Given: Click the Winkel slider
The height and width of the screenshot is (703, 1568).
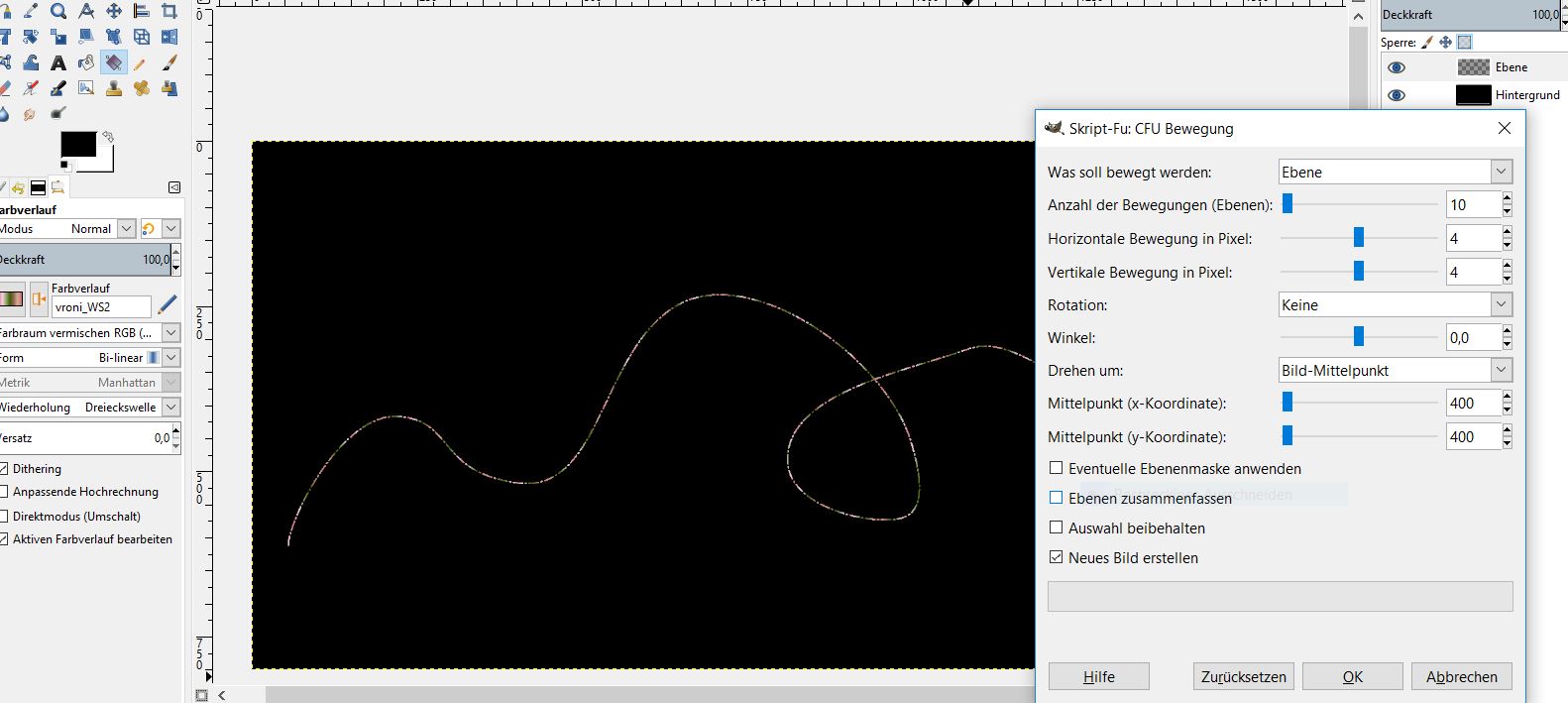Looking at the screenshot, I should 1359,337.
